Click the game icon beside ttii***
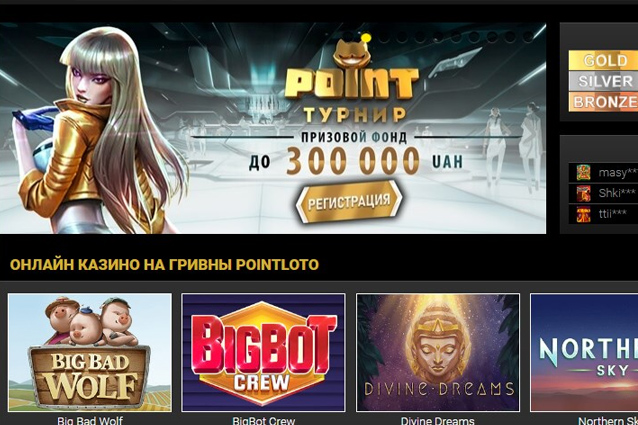 [x=583, y=214]
